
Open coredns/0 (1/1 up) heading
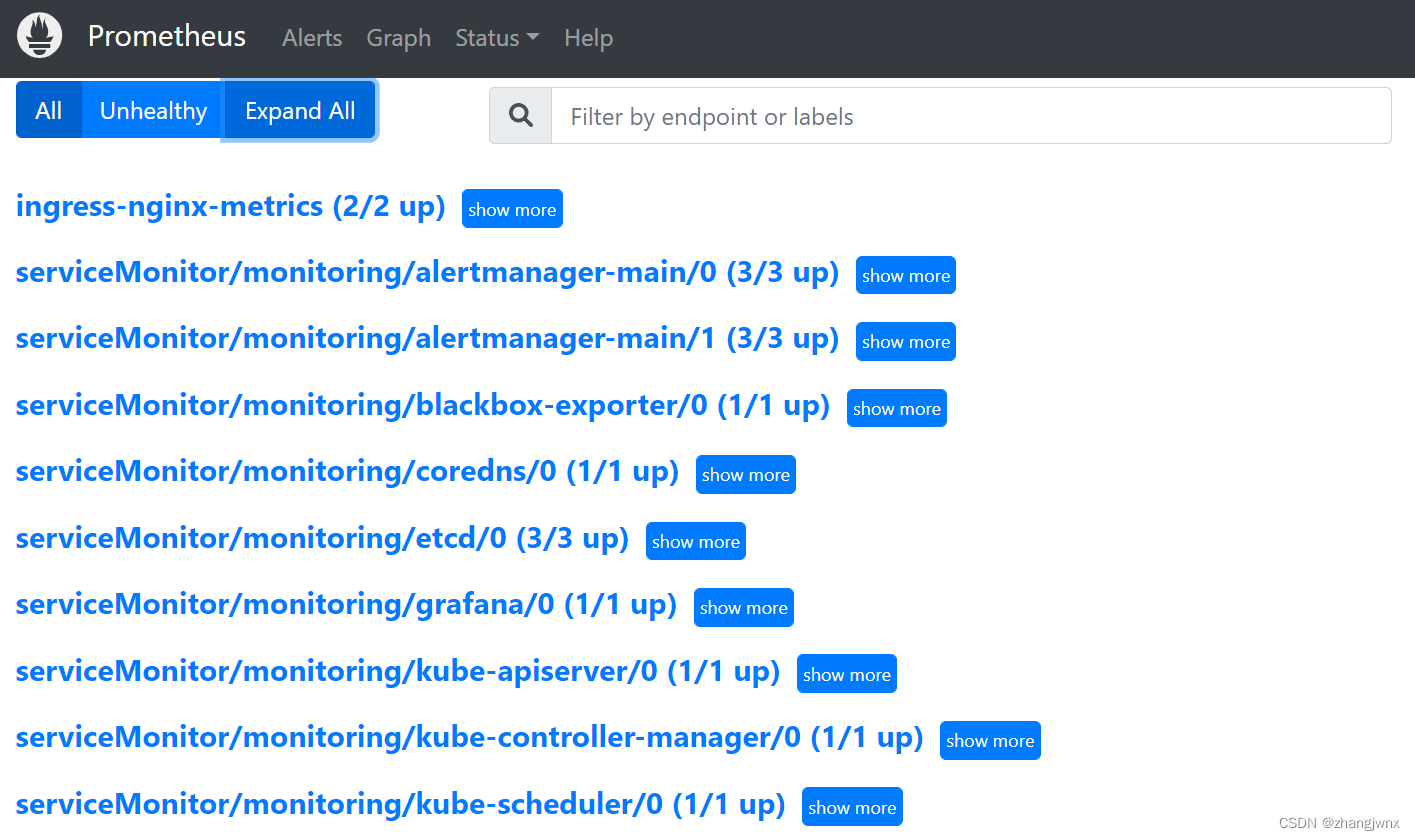(348, 472)
